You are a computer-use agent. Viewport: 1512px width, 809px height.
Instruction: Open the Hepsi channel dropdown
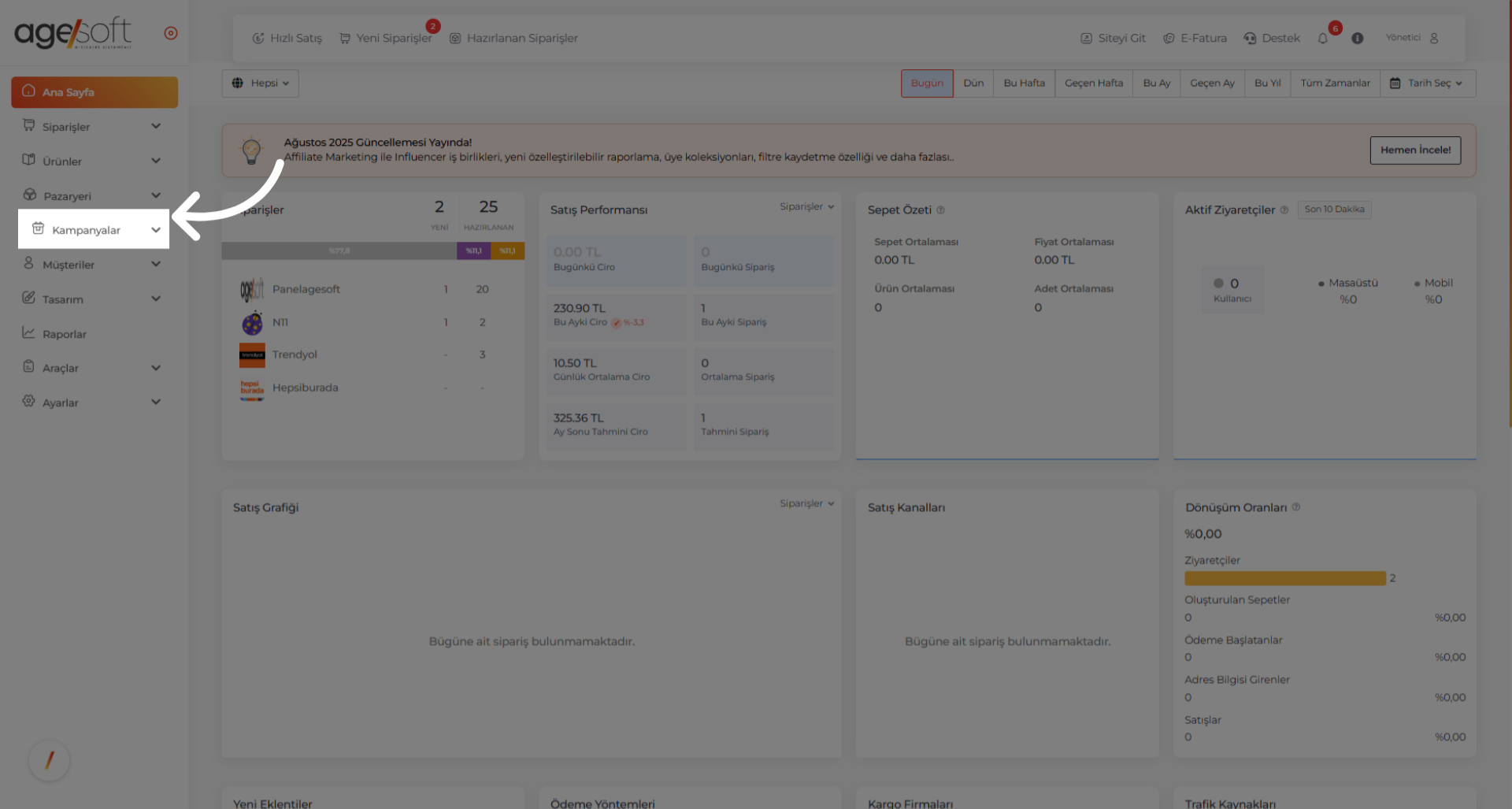[x=261, y=83]
